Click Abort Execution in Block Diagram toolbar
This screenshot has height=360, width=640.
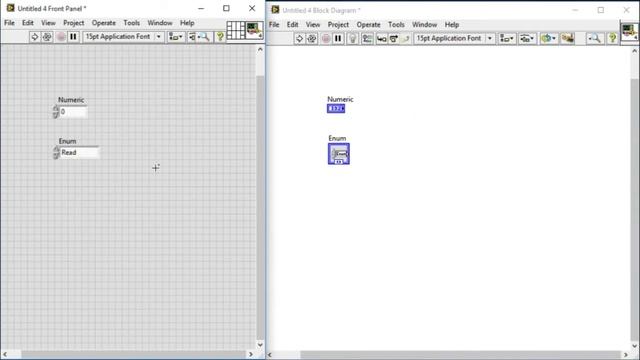pos(326,39)
